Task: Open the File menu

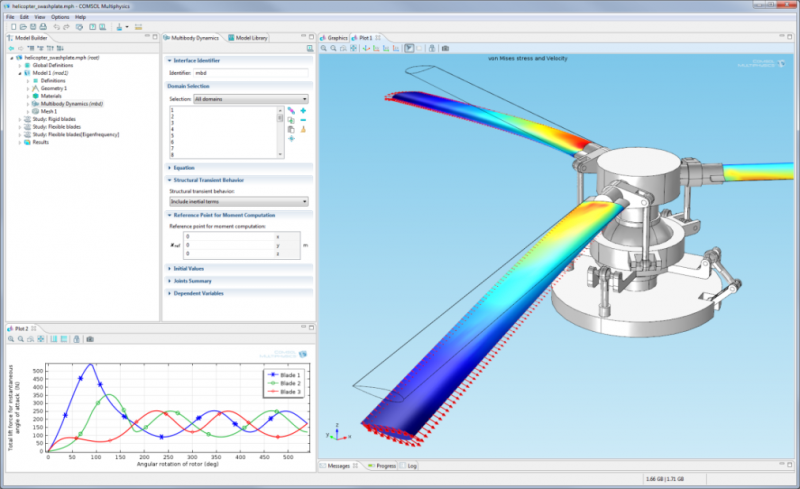Action: 10,17
